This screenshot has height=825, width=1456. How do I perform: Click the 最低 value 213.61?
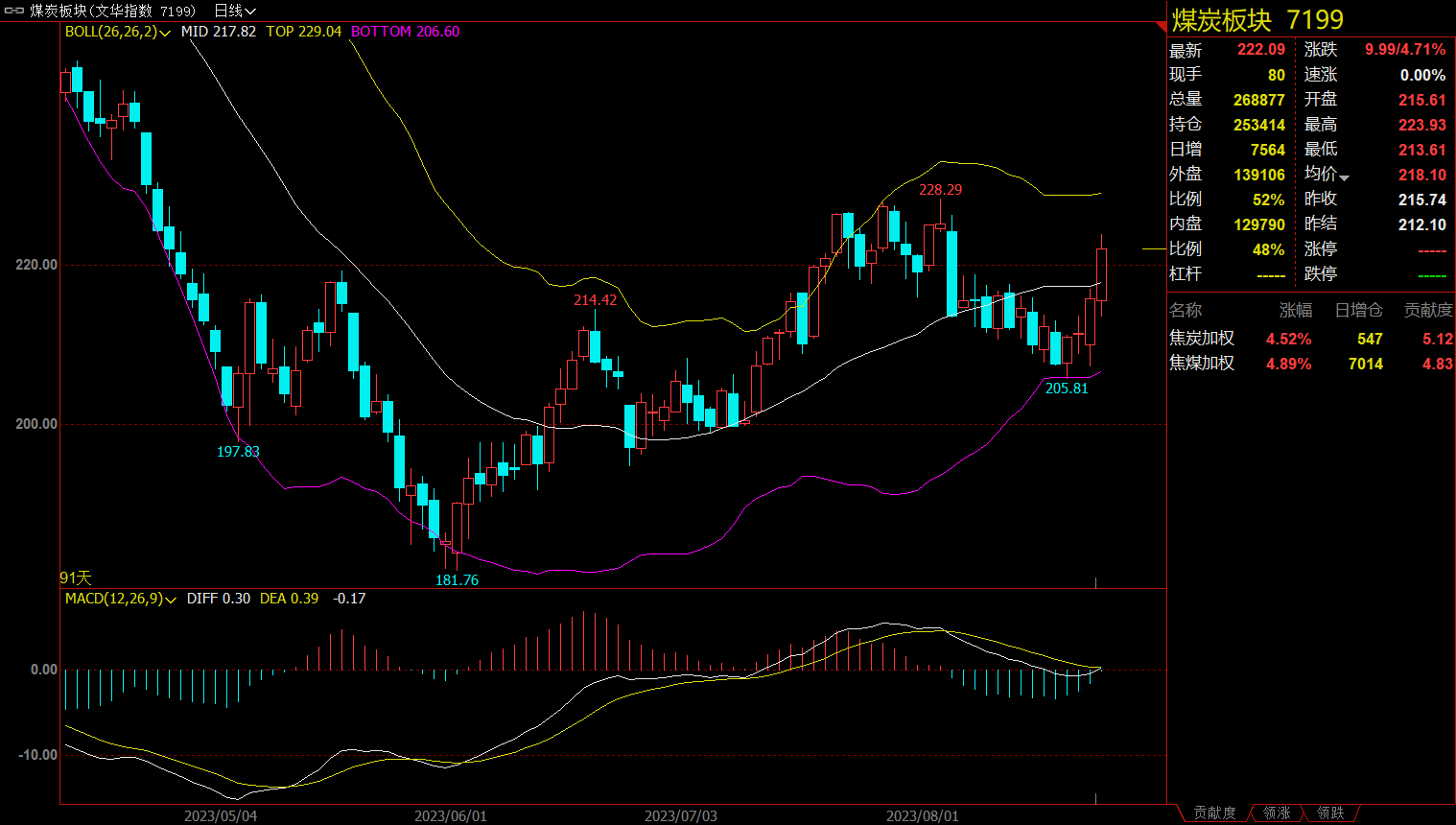(1421, 150)
